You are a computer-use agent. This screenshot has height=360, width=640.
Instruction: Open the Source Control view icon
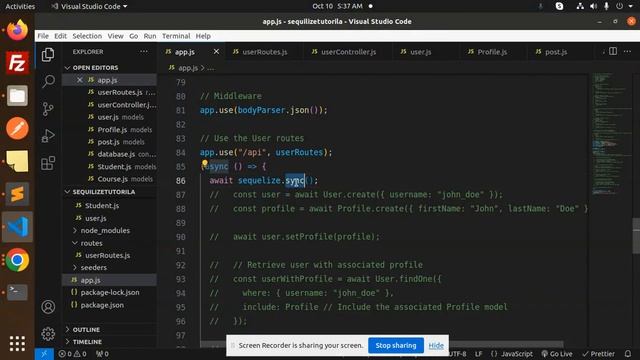[48, 109]
